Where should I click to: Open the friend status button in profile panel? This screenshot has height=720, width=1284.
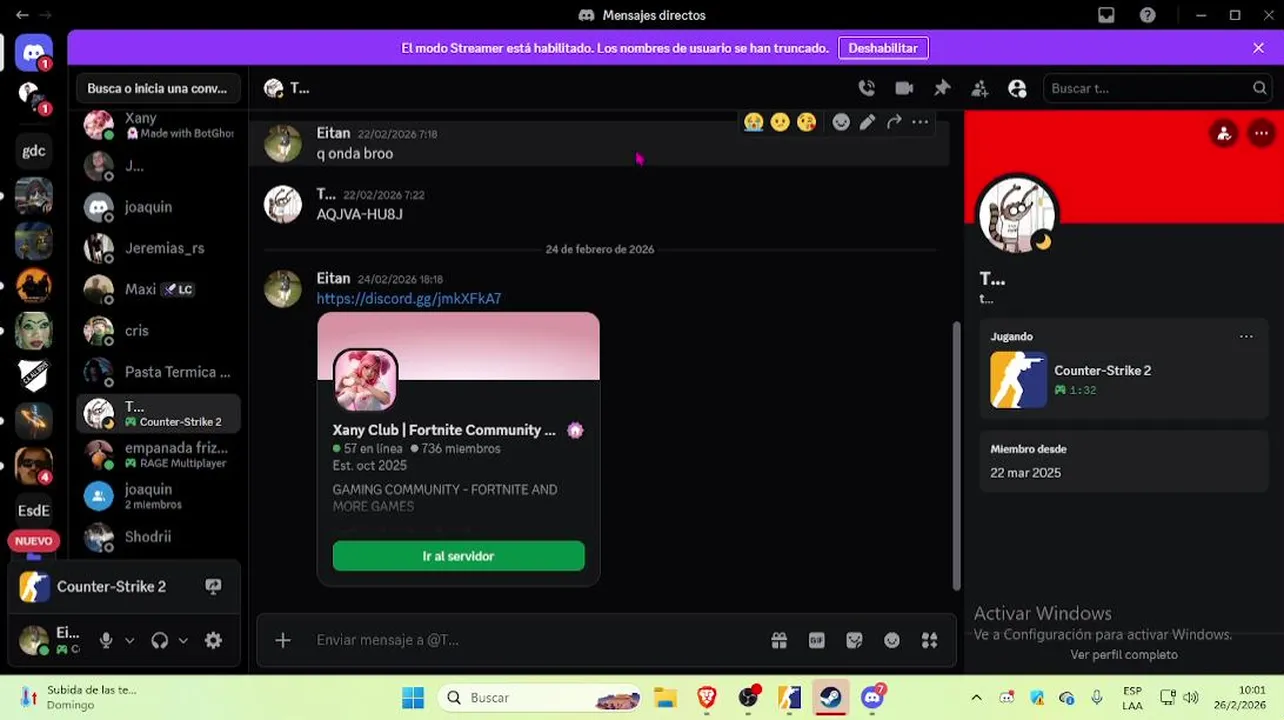tap(1224, 133)
